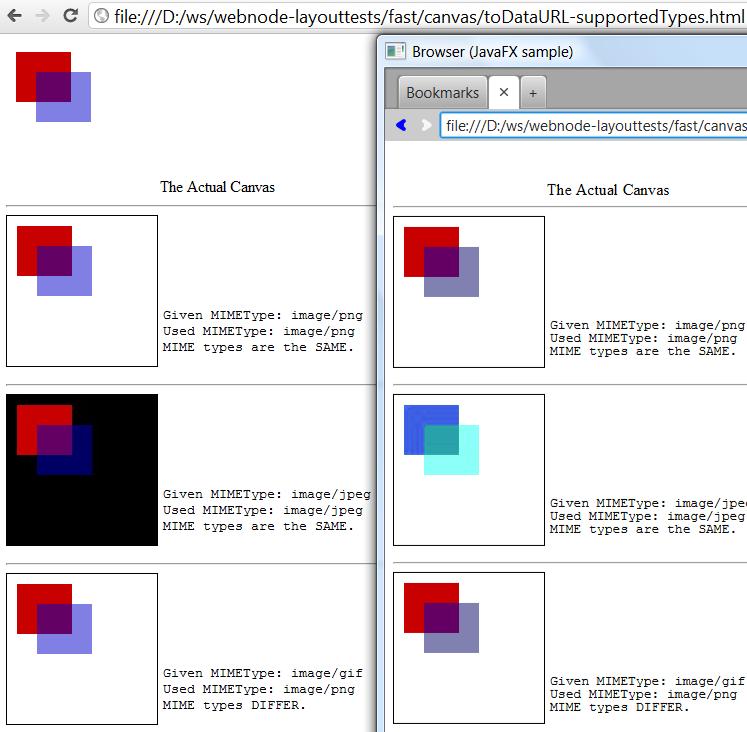
Task: Close the active JavaFX browser tab
Action: coord(504,92)
